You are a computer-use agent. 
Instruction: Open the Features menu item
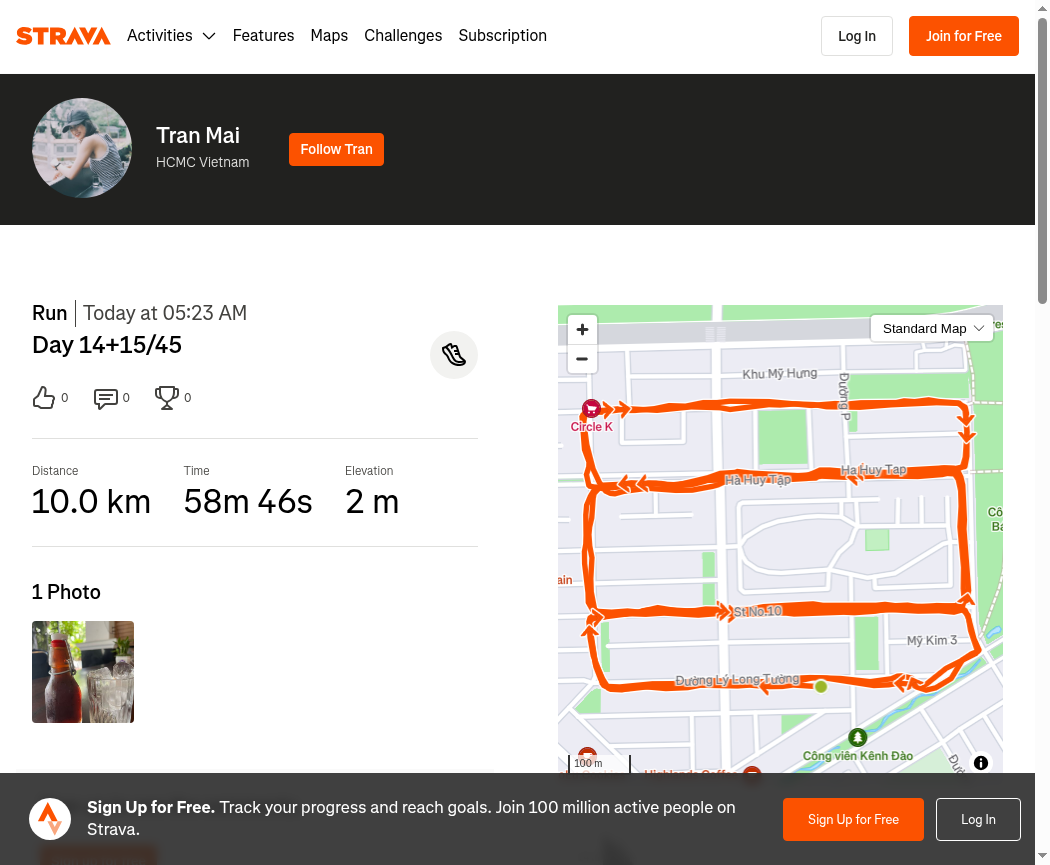263,35
